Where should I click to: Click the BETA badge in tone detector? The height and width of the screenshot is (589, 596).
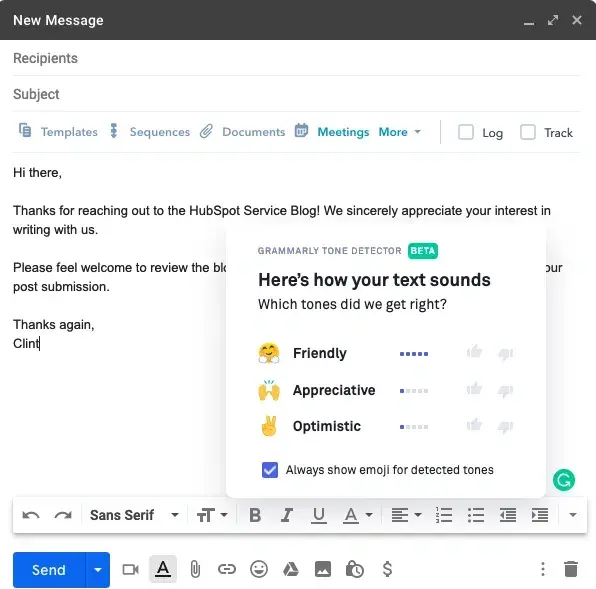point(423,251)
